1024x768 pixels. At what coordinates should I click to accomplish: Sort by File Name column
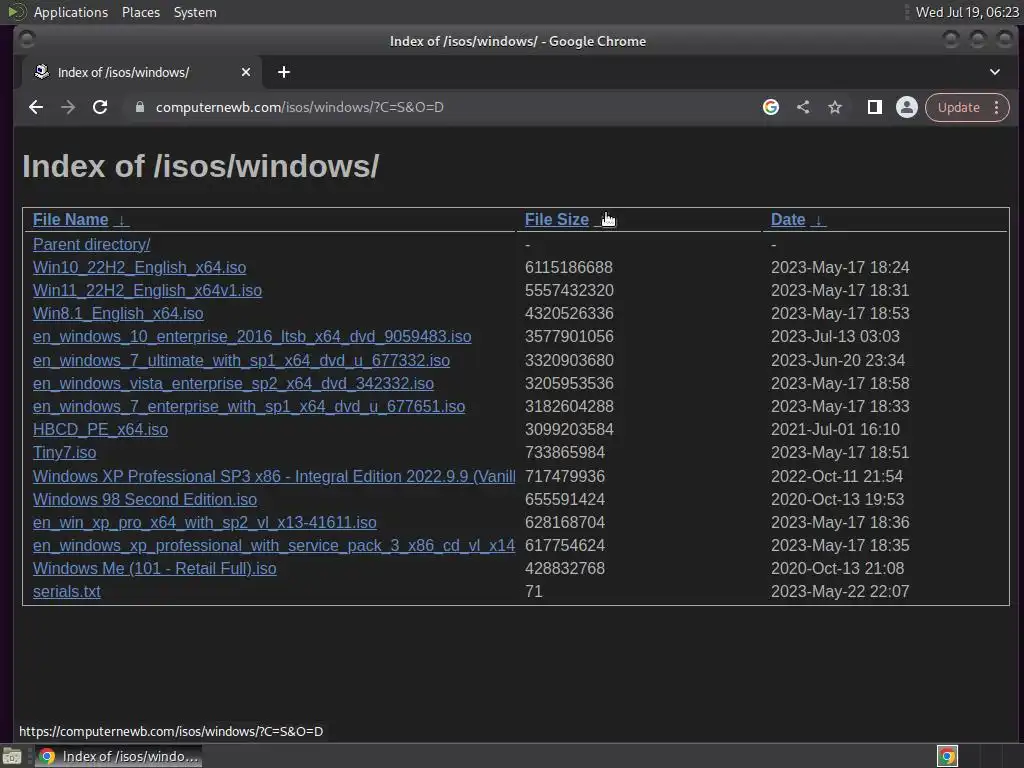click(71, 219)
